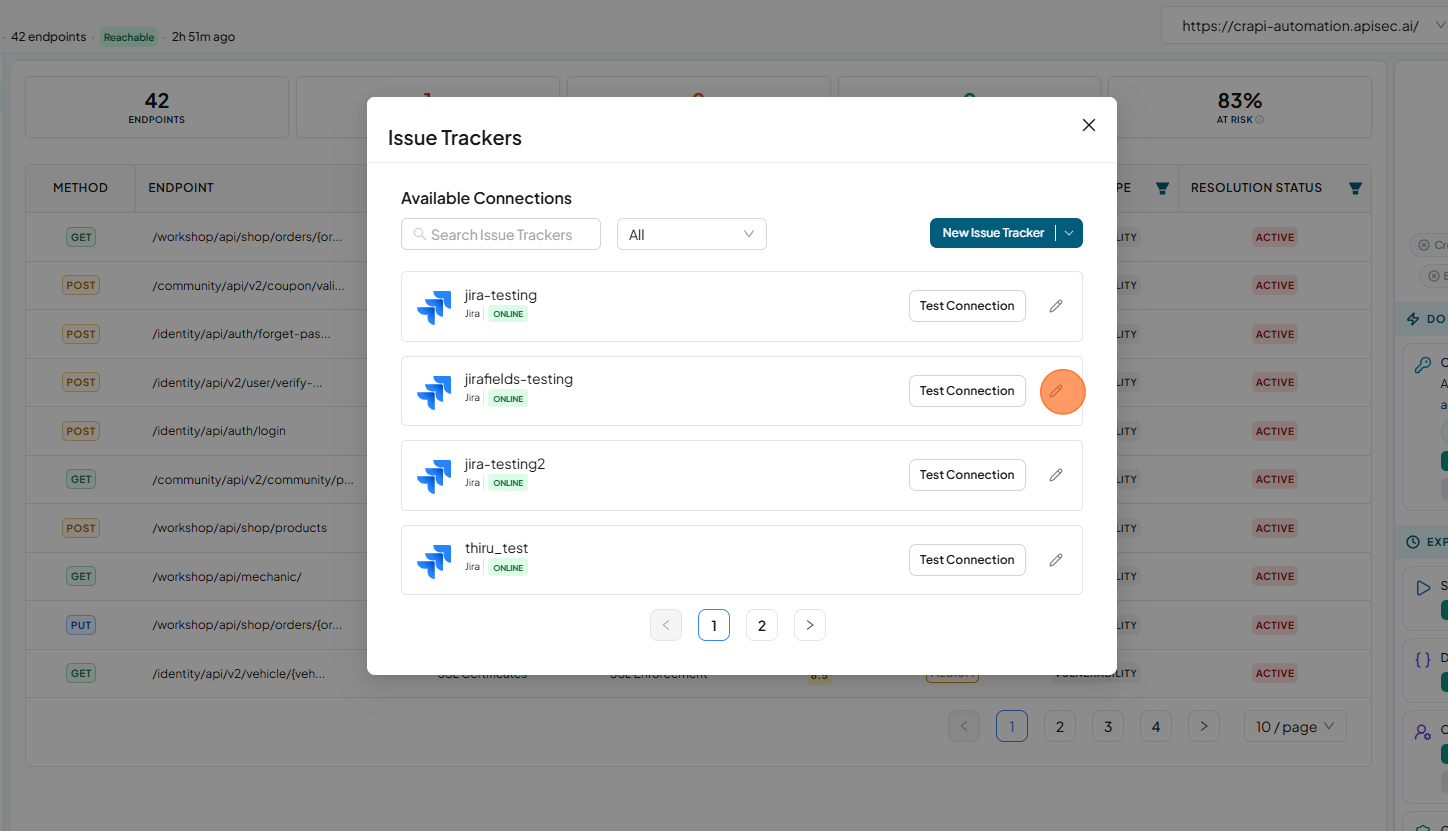Open the Resolution Status column filter
The width and height of the screenshot is (1448, 831).
click(1355, 188)
